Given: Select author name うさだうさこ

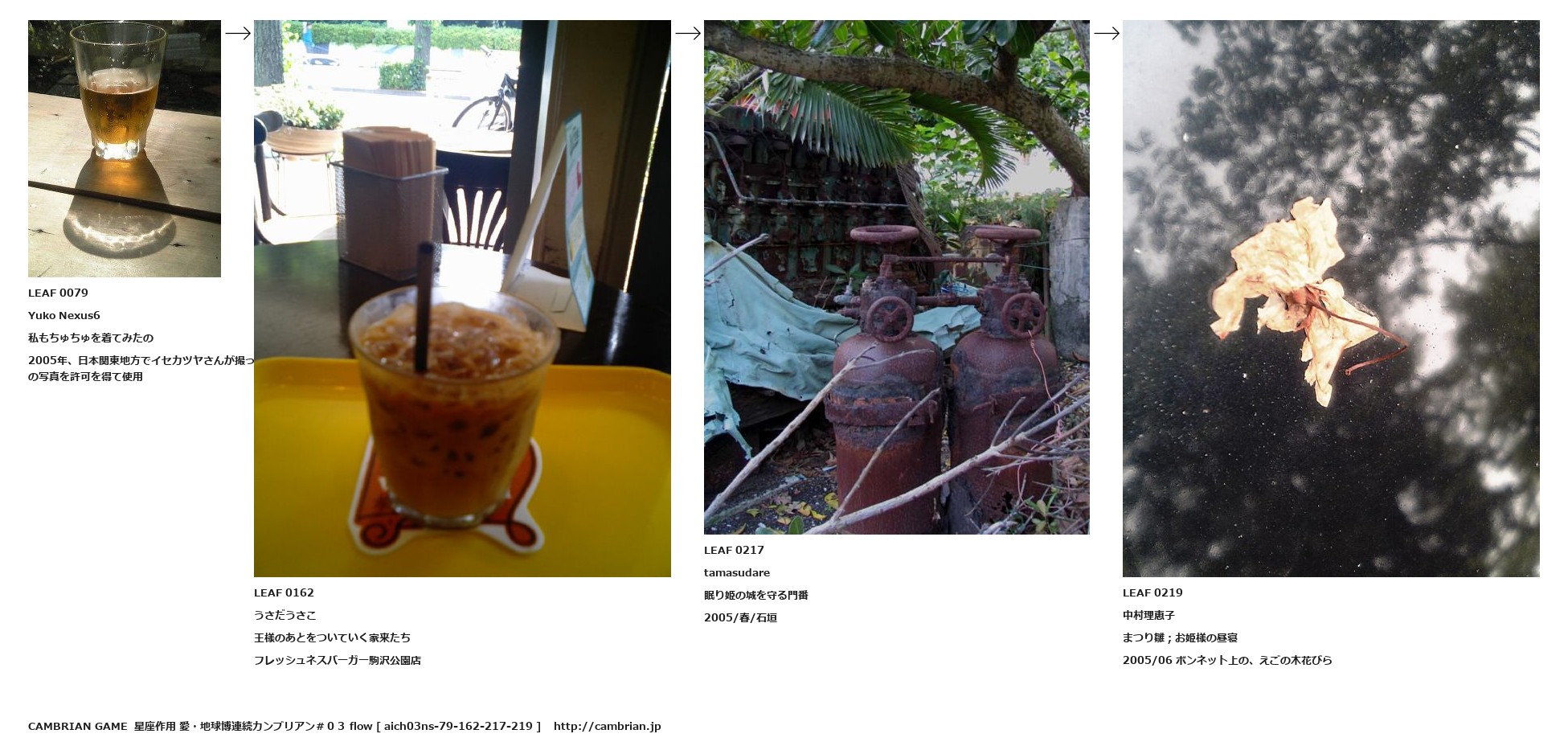Looking at the screenshot, I should pyautogui.click(x=285, y=616).
